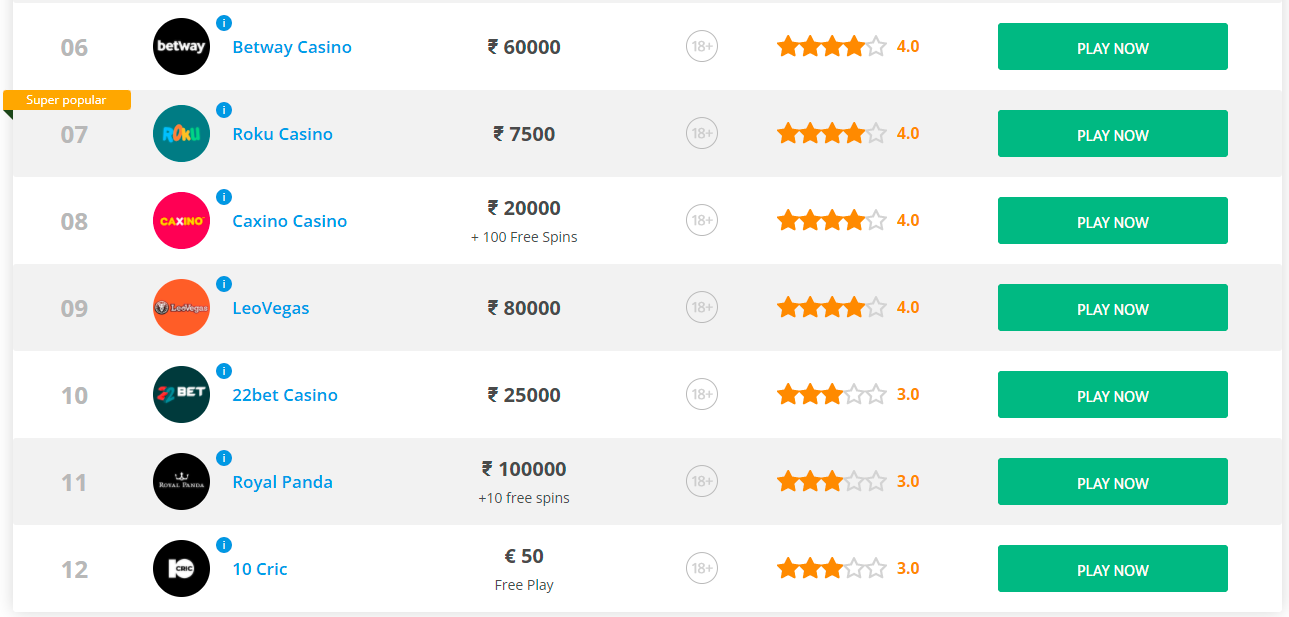1289x617 pixels.
Task: Hit Play Now for 22bet Casino
Action: (x=1112, y=395)
